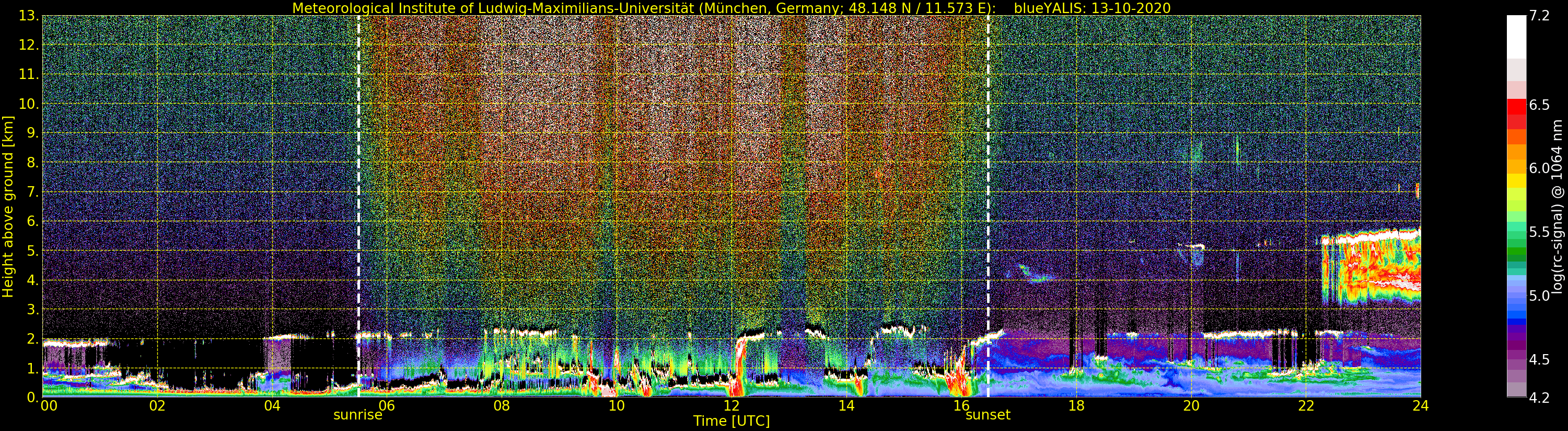This screenshot has width=1568, height=431.
Task: Select height axis tick label "6."
Action: [32, 221]
